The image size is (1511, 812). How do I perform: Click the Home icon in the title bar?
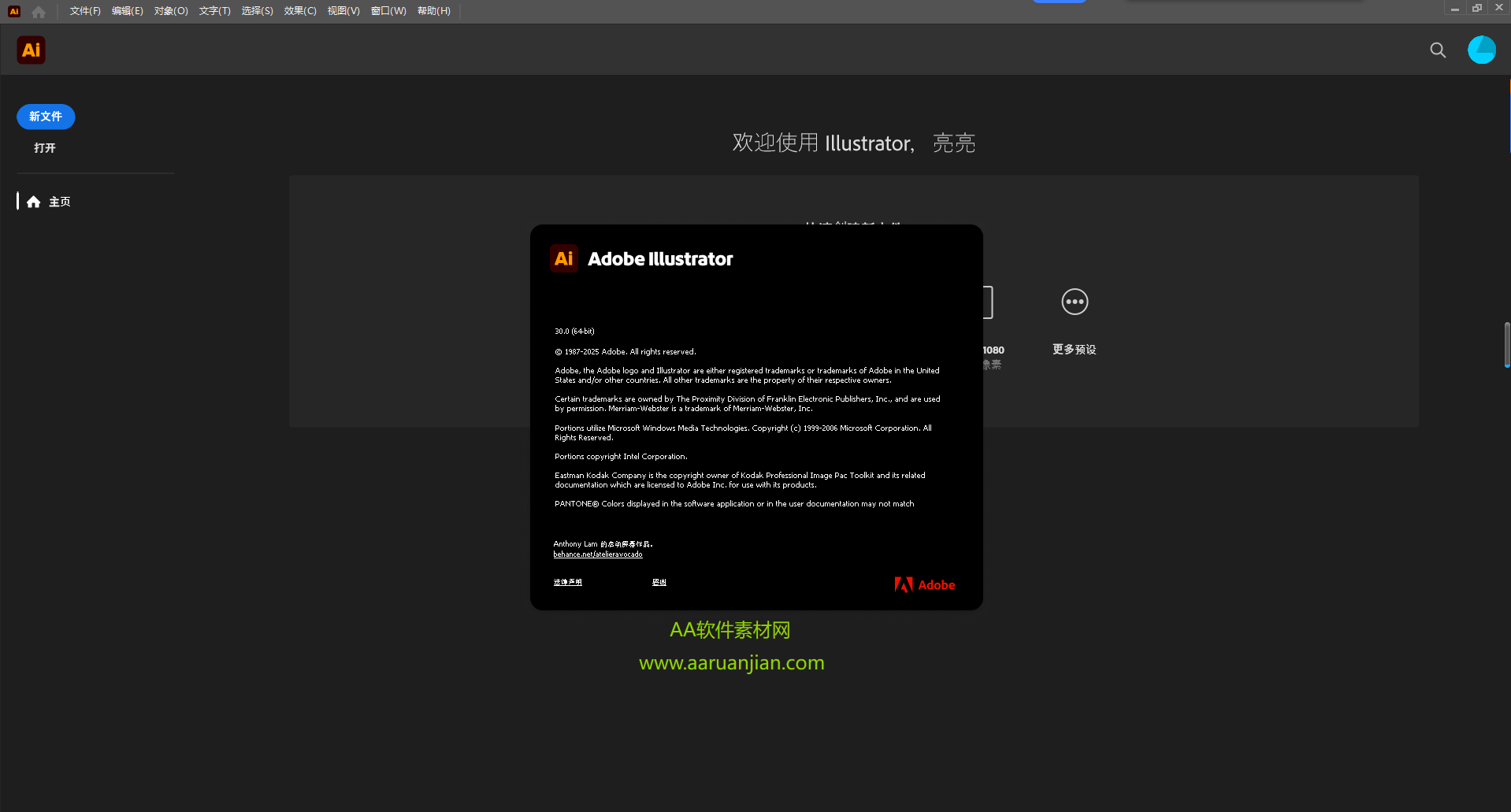point(38,11)
